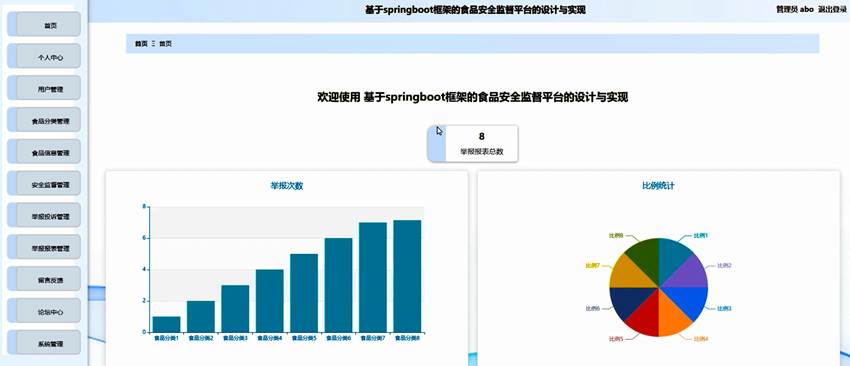The image size is (850, 366).
Task: Click the 比例1 pie label text
Action: pyautogui.click(x=701, y=236)
